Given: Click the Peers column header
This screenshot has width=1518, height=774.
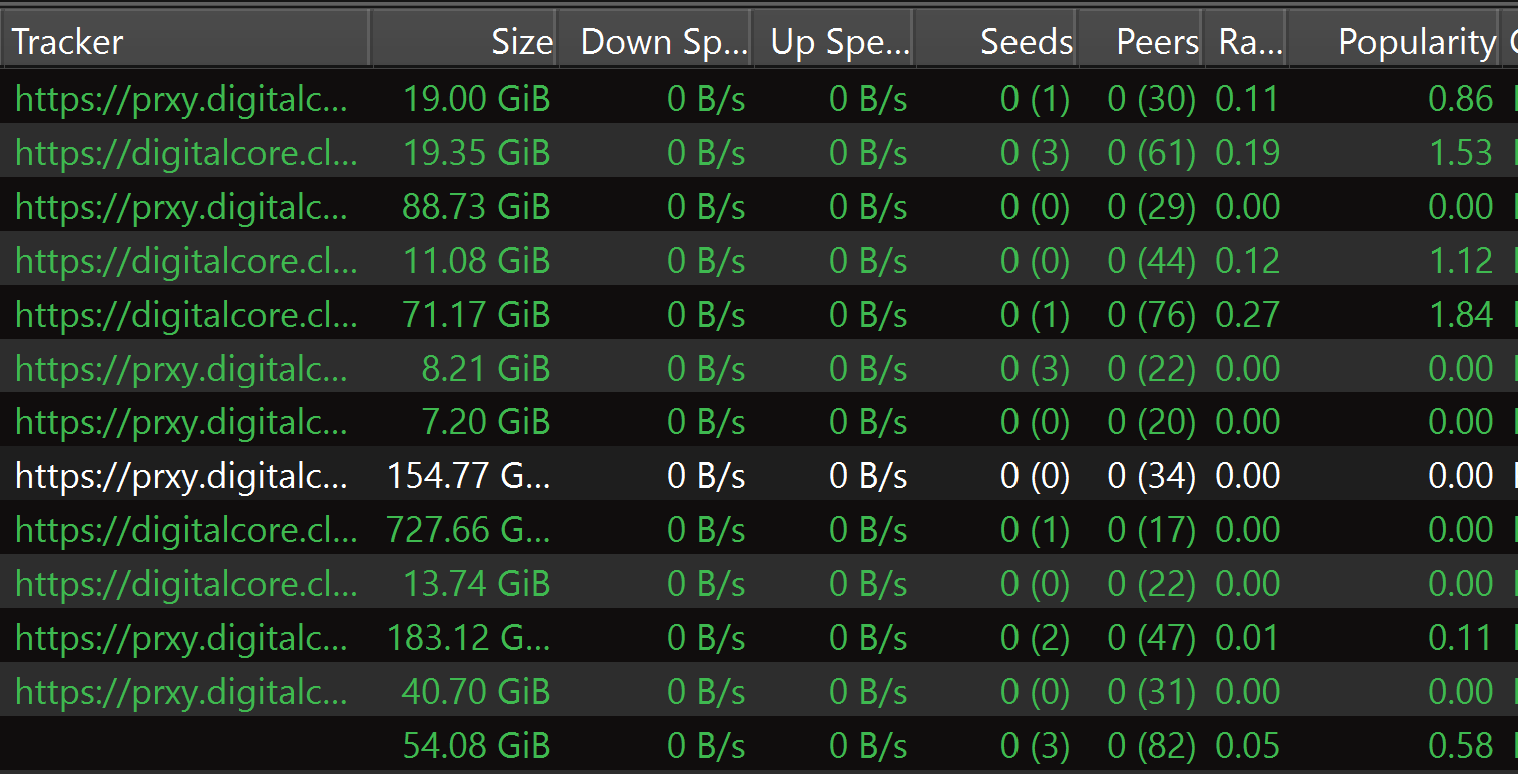Looking at the screenshot, I should coord(1142,41).
